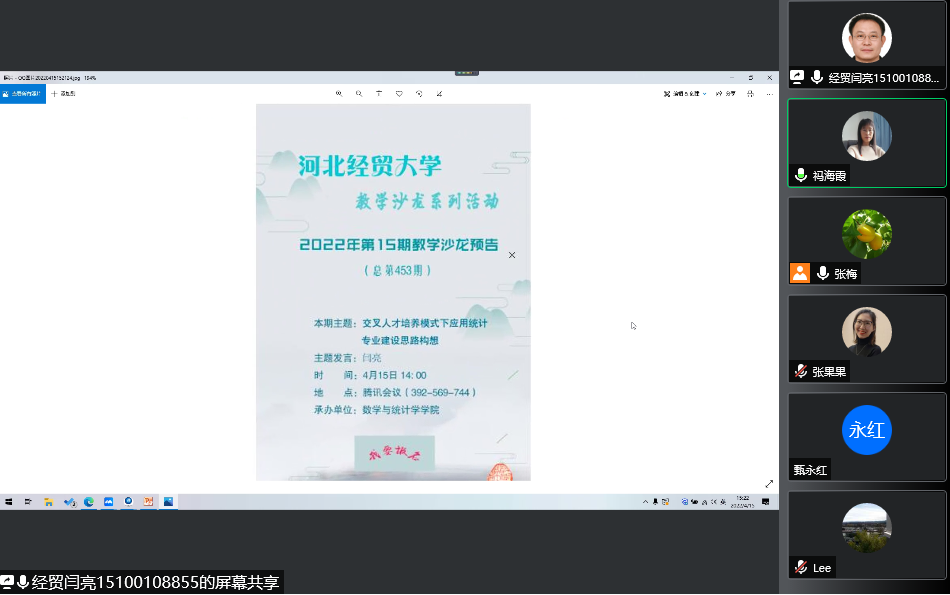
Task: Click the zoom in magnifier icon
Action: [339, 93]
